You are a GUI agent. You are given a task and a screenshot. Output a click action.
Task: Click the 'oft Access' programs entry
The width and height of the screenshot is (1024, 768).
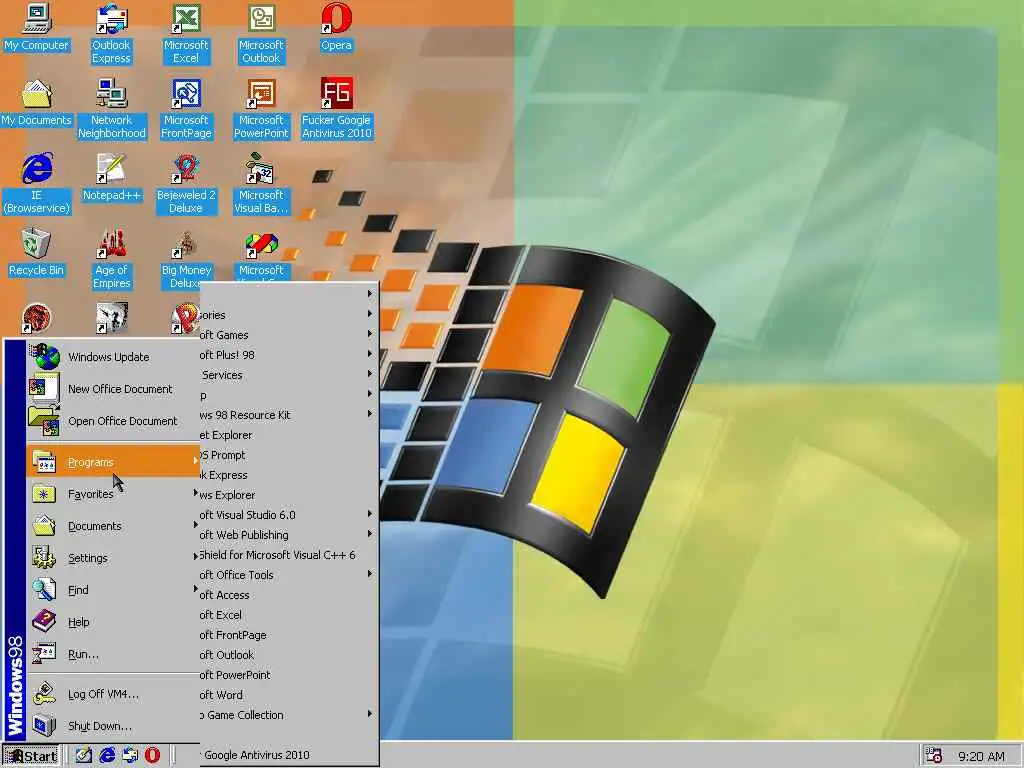point(288,595)
